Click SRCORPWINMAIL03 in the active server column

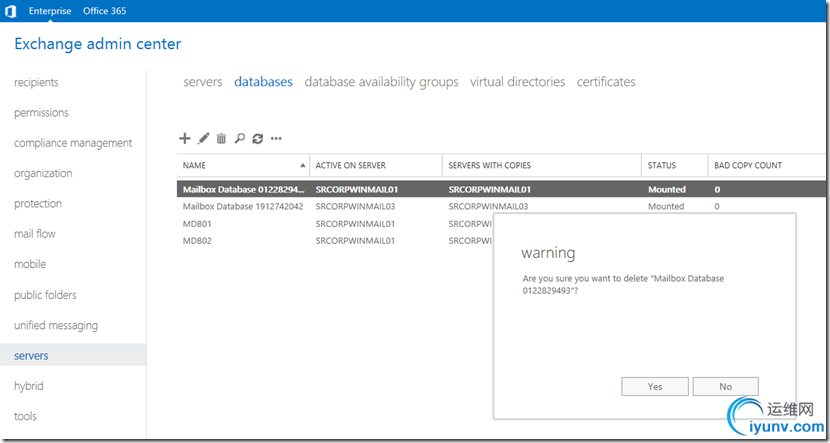(x=355, y=206)
